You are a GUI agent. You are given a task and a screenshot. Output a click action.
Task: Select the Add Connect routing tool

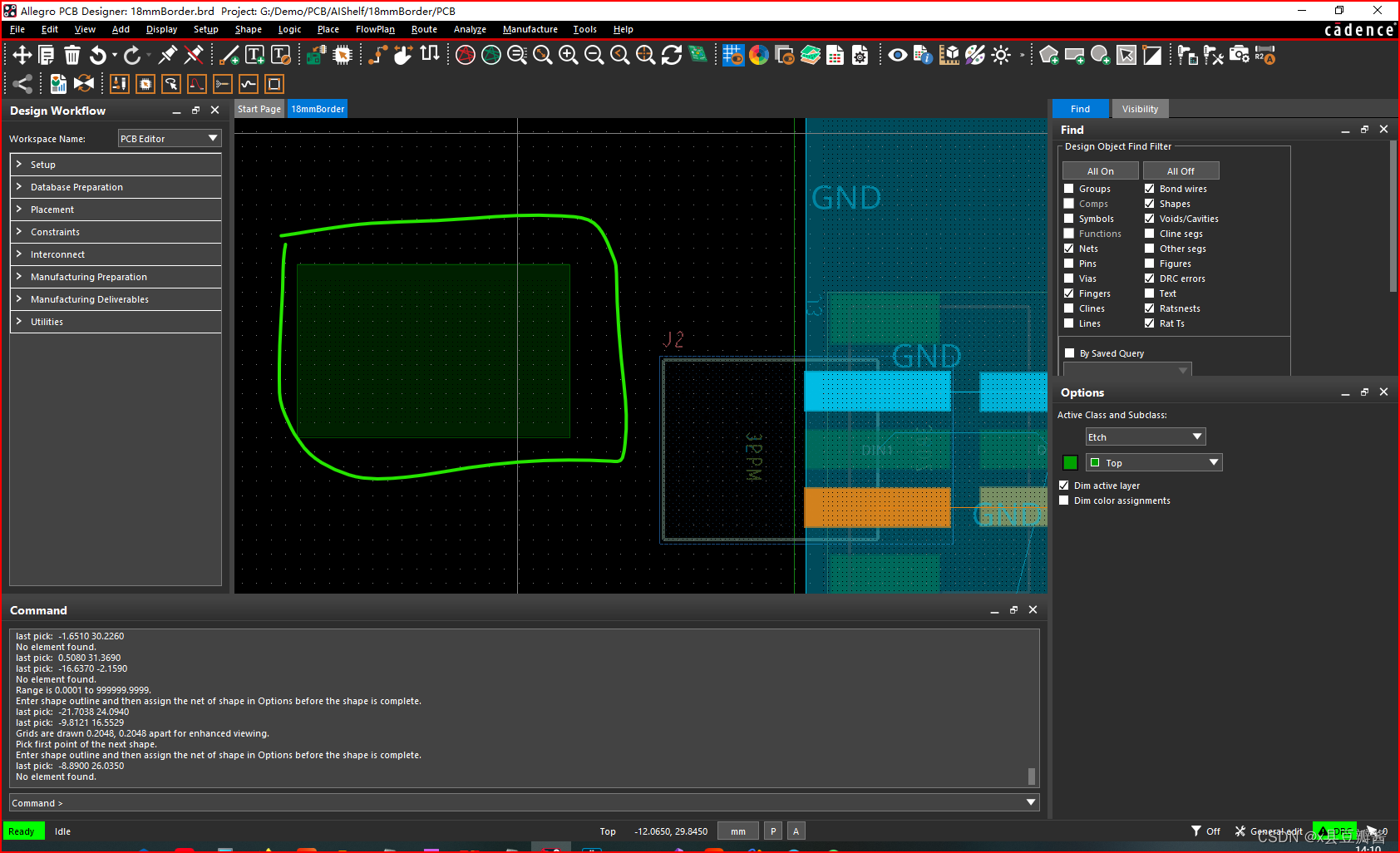pos(377,55)
